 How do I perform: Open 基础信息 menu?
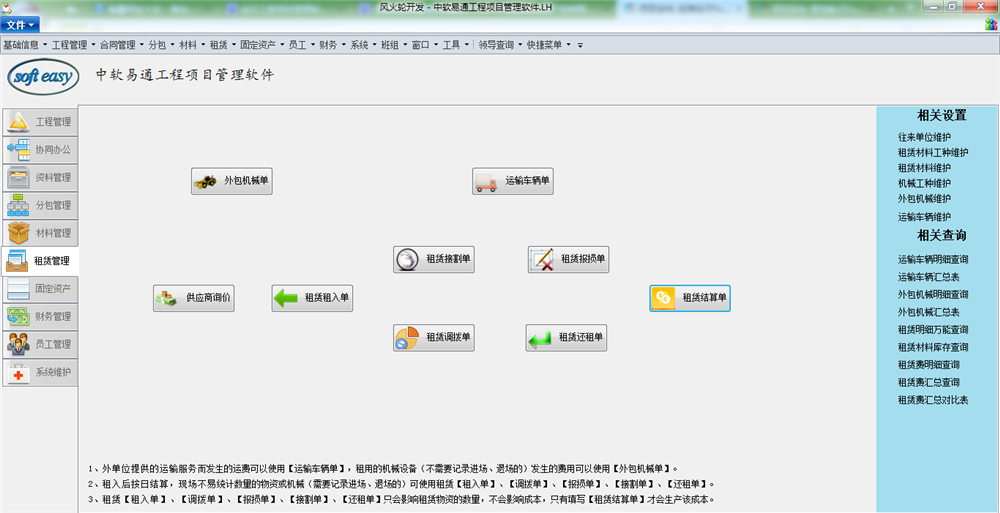[x=25, y=45]
